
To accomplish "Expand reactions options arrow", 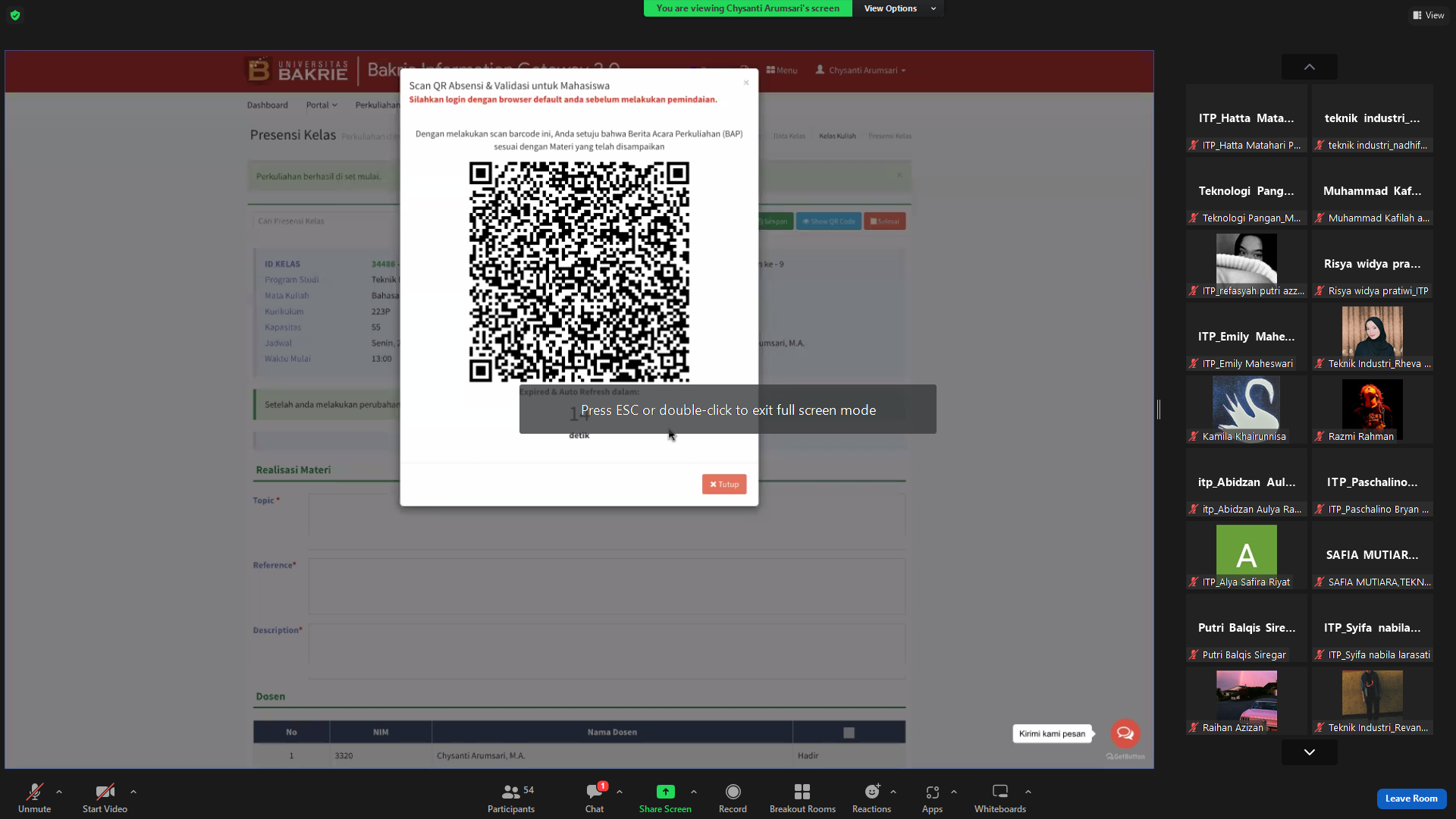I will coord(893,792).
